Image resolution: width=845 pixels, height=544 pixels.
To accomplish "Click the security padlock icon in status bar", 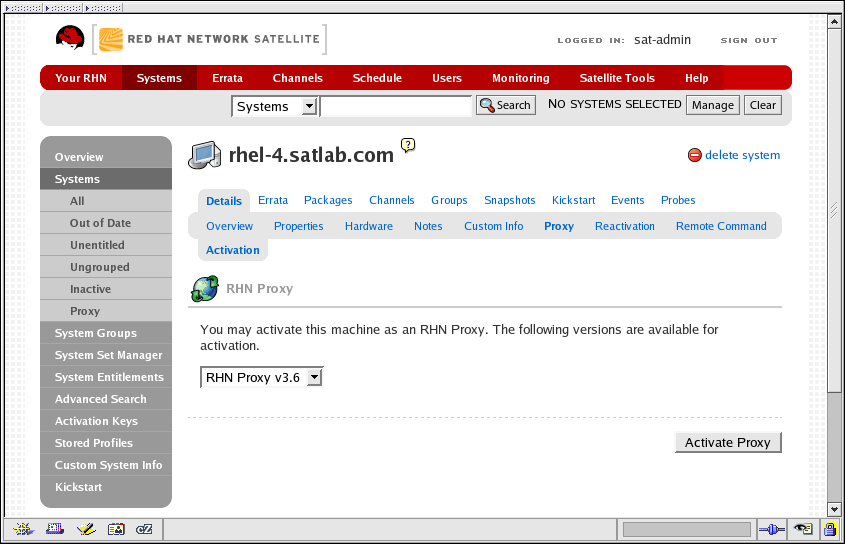I will [x=830, y=529].
